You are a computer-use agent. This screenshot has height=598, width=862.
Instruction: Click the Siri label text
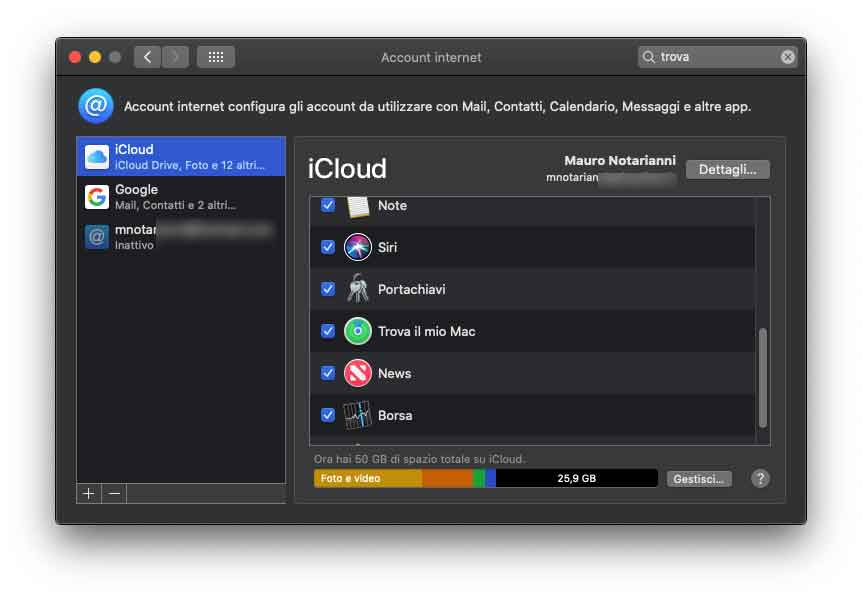[x=387, y=247]
